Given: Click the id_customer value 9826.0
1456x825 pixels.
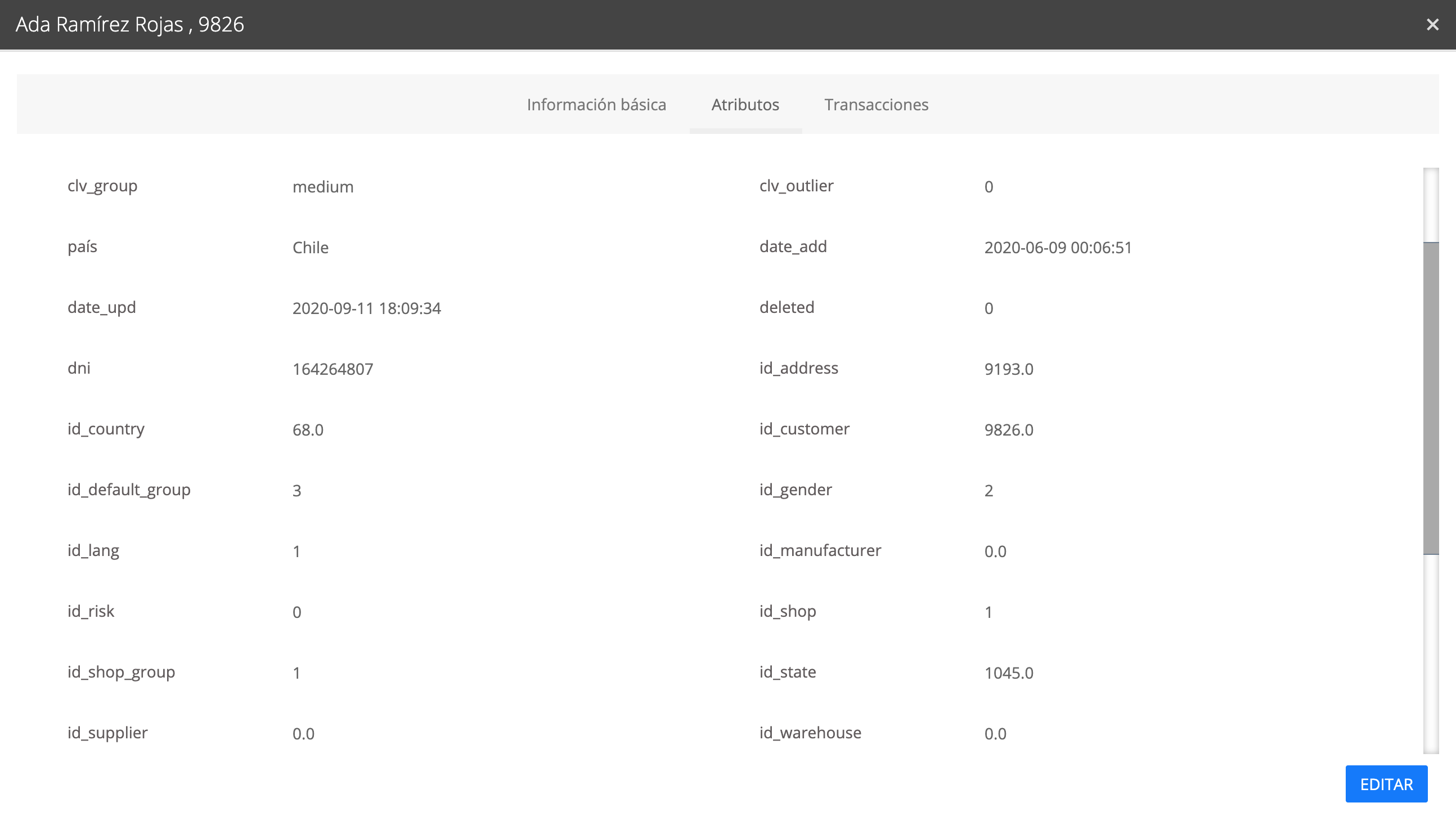Looking at the screenshot, I should point(1008,430).
